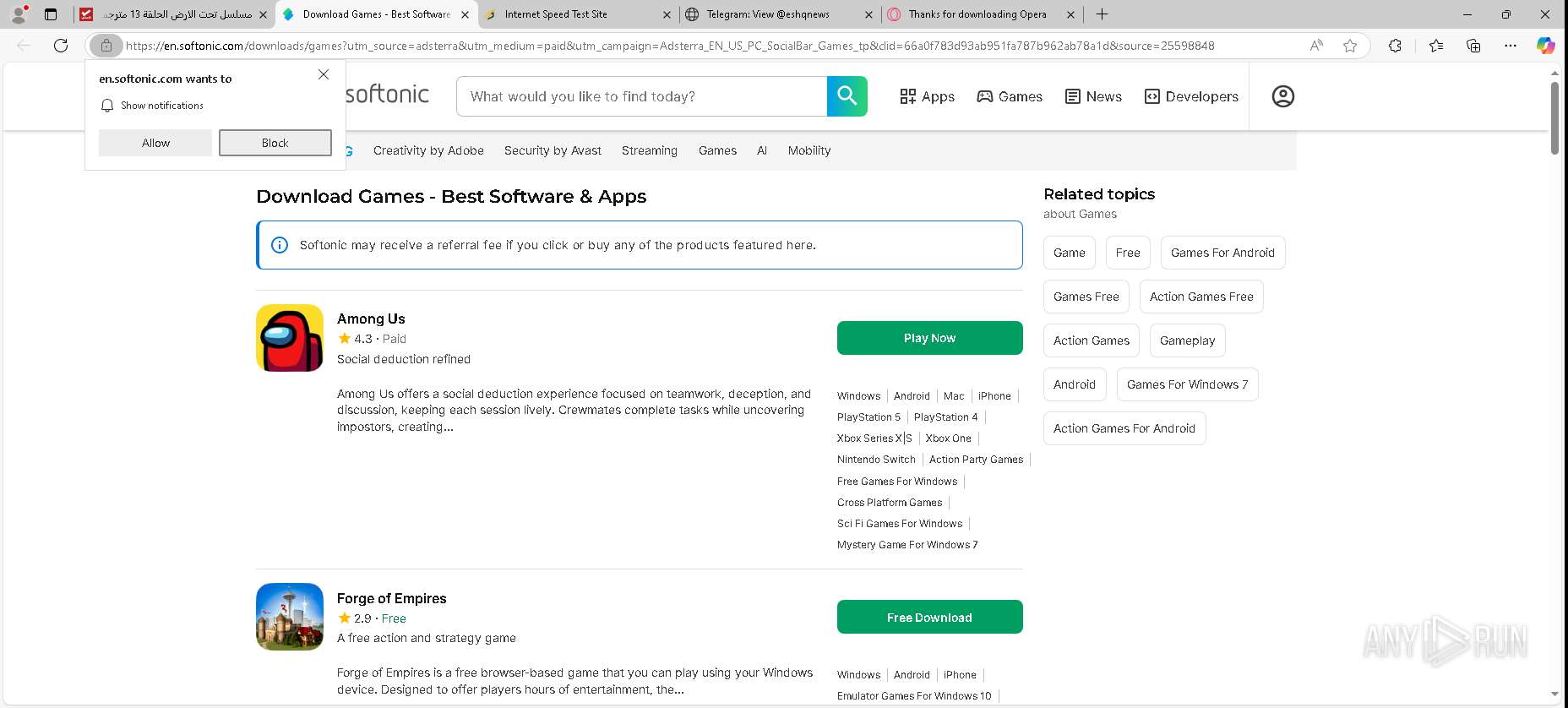Switch to Internet Speed Test Site tab

[578, 14]
